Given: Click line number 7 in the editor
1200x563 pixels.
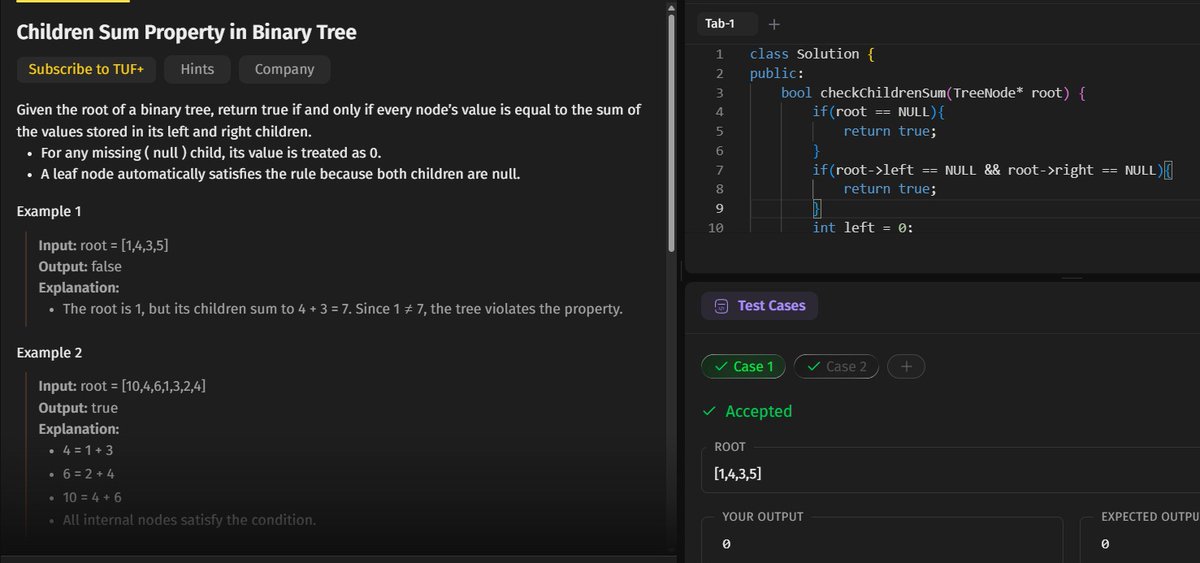Looking at the screenshot, I should click(x=719, y=170).
